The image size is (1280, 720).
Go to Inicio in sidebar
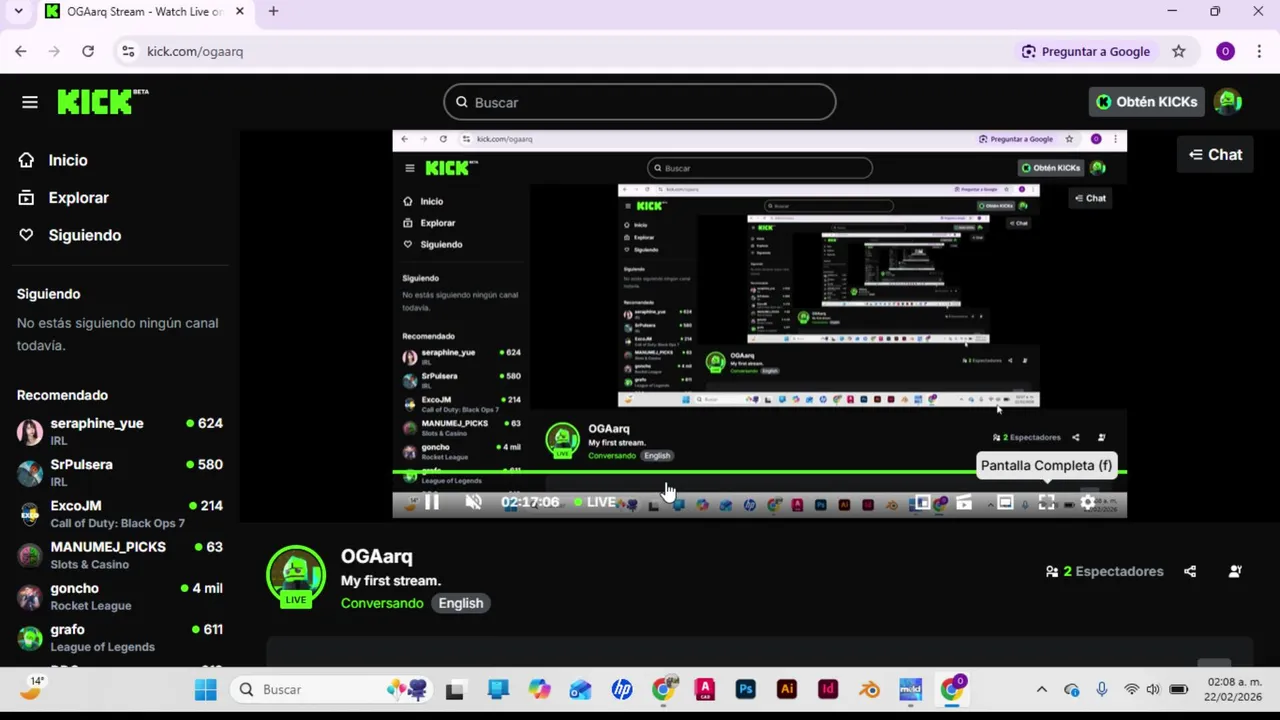point(67,160)
